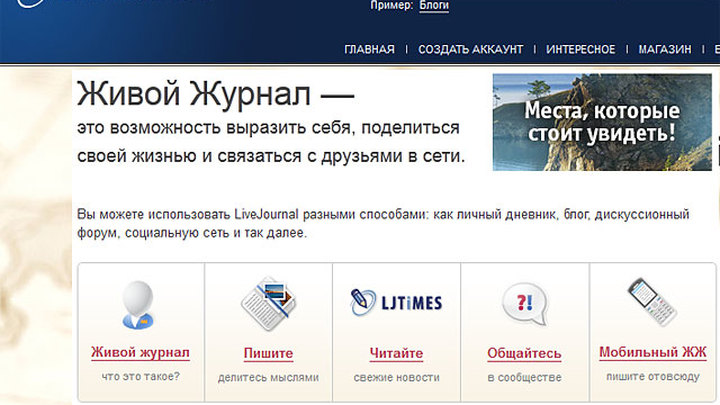The image size is (720, 405).
Task: Open the Мобильный ЖЖ link
Action: (652, 353)
